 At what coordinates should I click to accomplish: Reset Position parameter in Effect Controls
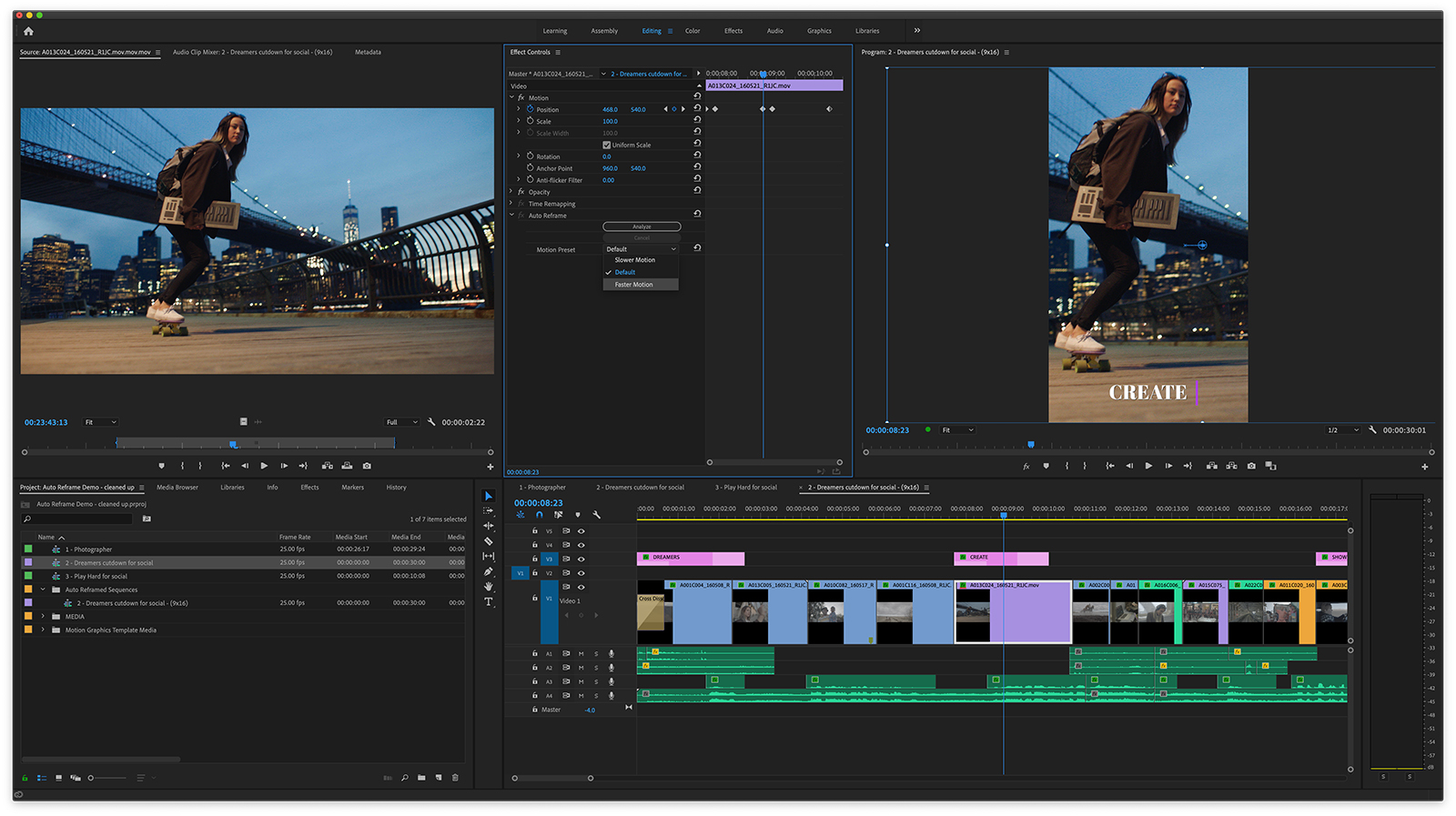click(x=697, y=109)
